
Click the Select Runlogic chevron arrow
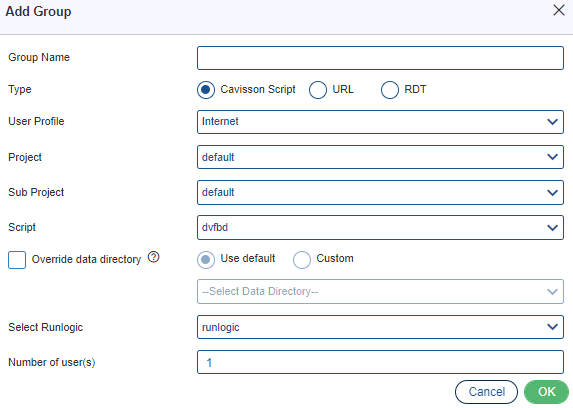[x=552, y=327]
